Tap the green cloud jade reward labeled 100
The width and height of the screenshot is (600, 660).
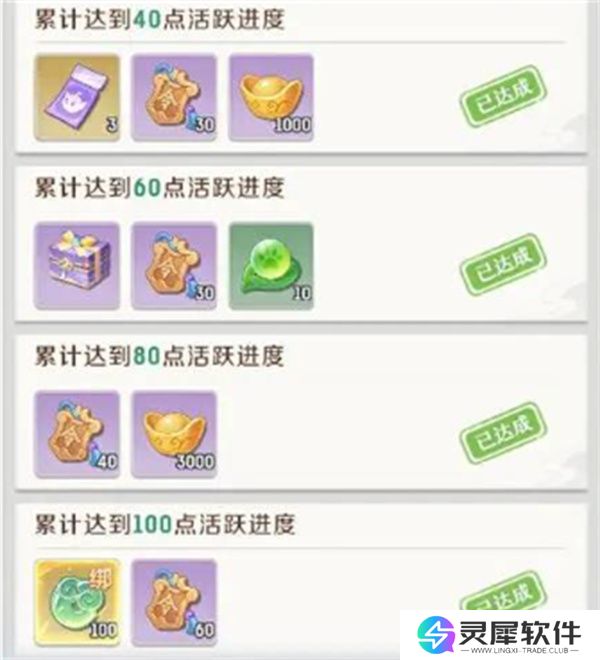point(77,603)
